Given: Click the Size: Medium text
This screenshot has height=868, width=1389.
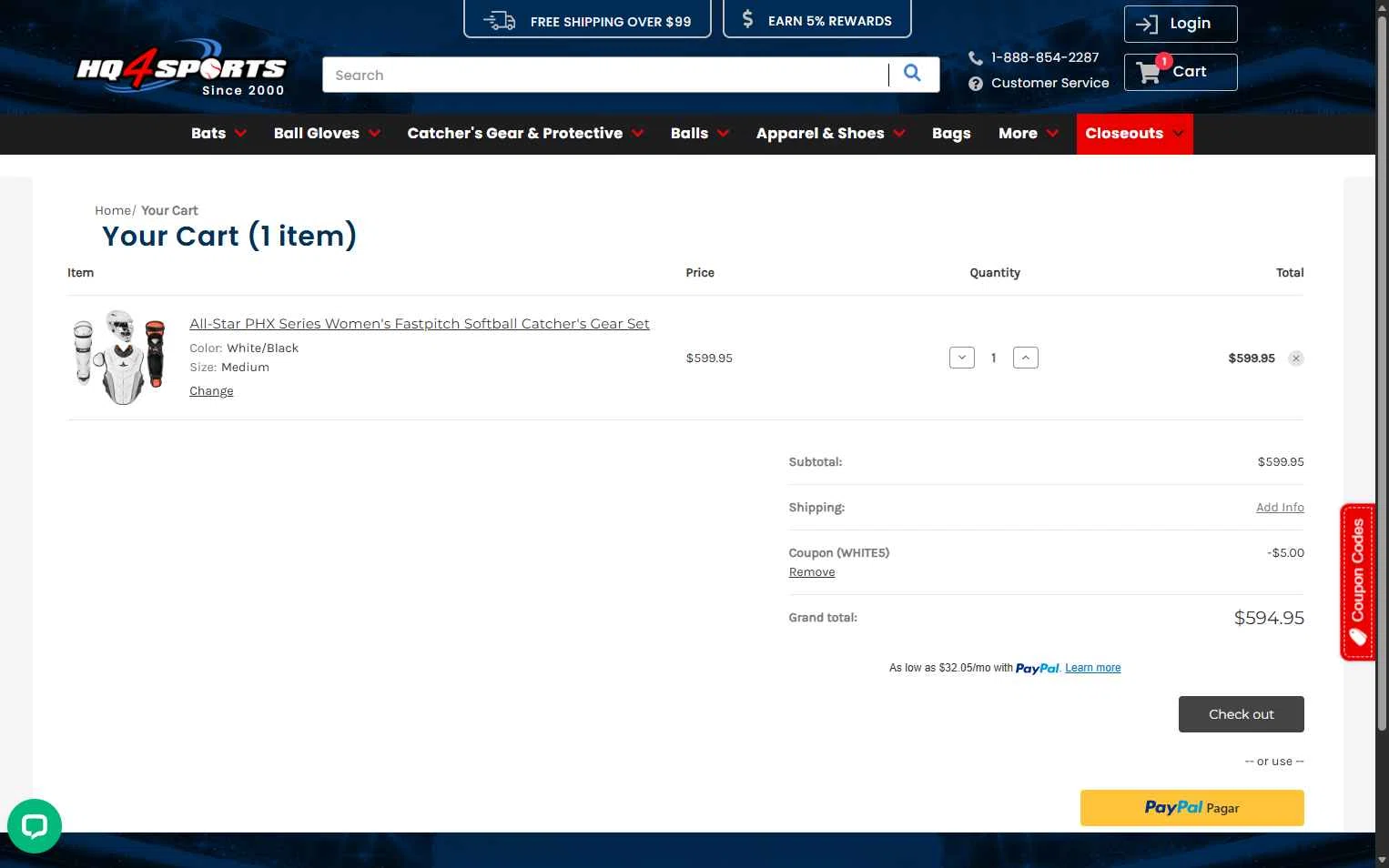Looking at the screenshot, I should pos(229,368).
